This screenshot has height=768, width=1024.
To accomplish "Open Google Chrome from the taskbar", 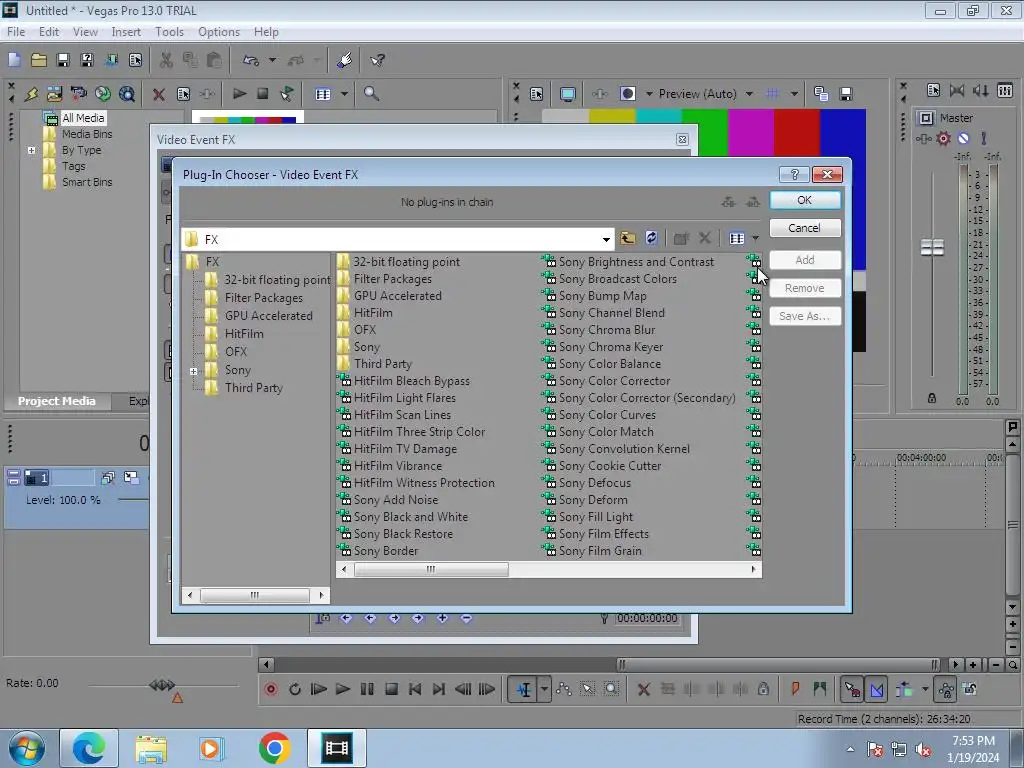I will coord(274,748).
